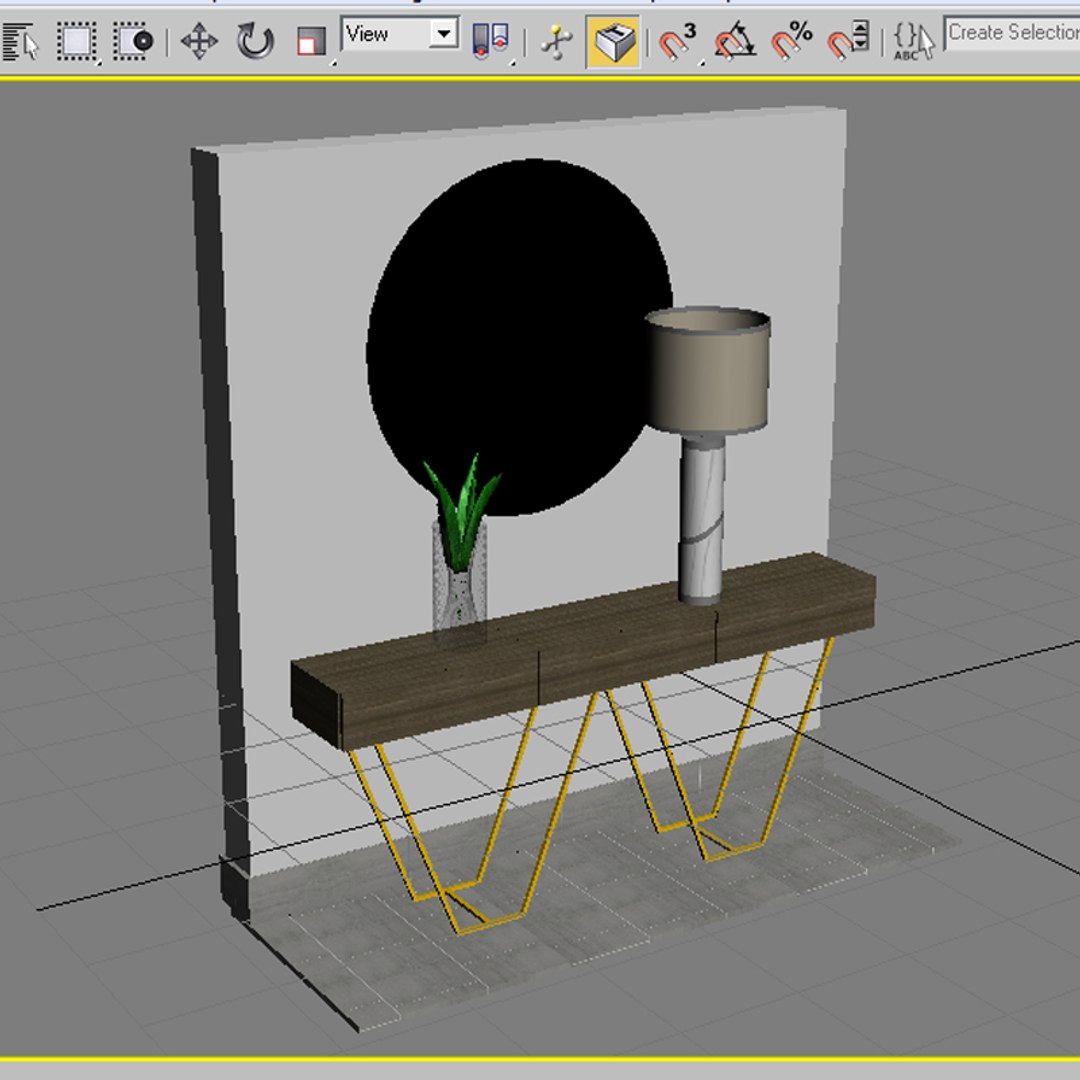The image size is (1080, 1080).
Task: Choose the Rectangular Selection Region tool
Action: [x=76, y=41]
